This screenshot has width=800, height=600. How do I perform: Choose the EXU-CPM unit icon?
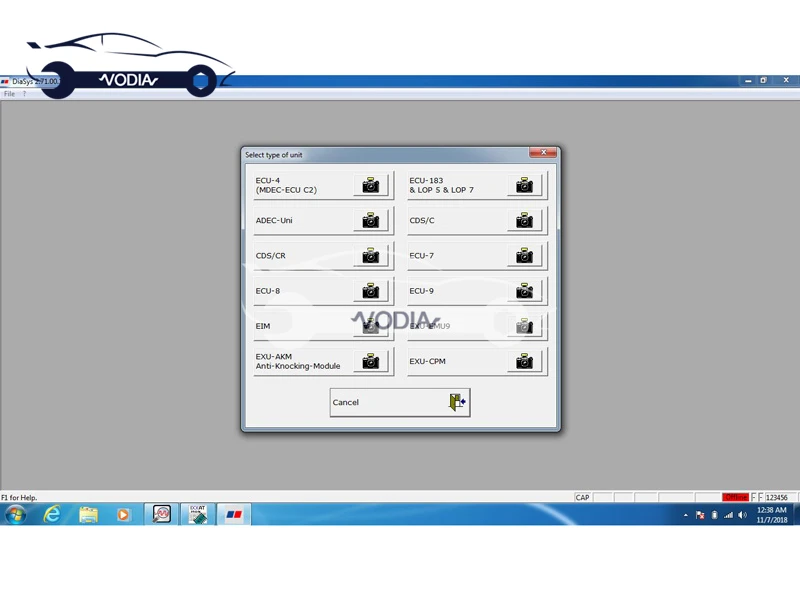pyautogui.click(x=524, y=361)
